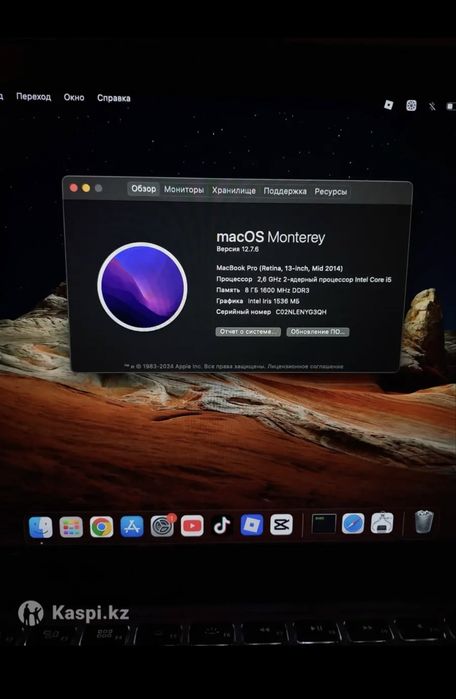This screenshot has height=699, width=456.
Task: Launch Roblox from the Dock
Action: click(252, 525)
